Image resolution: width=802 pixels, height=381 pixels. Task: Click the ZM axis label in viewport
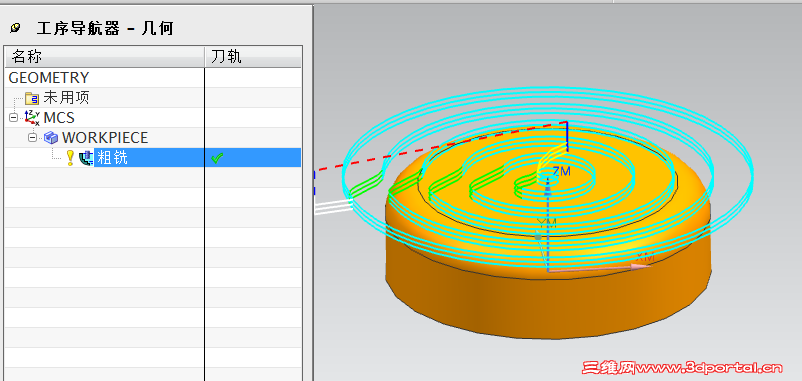(x=561, y=171)
